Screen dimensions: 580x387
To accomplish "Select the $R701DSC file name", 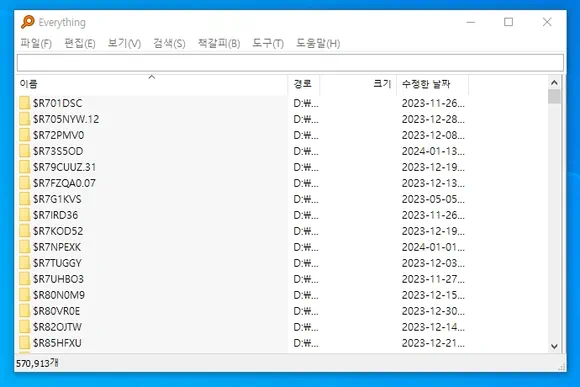I will [x=57, y=103].
